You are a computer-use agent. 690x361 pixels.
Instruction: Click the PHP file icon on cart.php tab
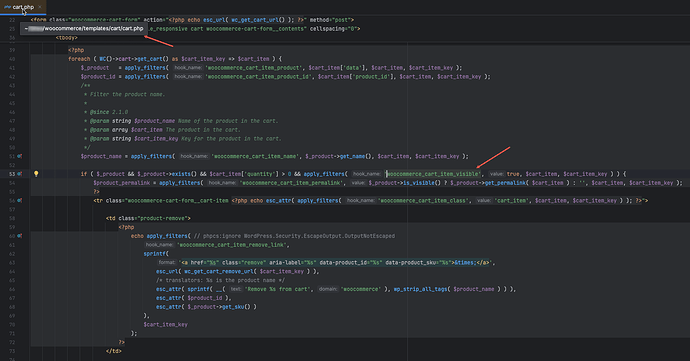[x=7, y=7]
